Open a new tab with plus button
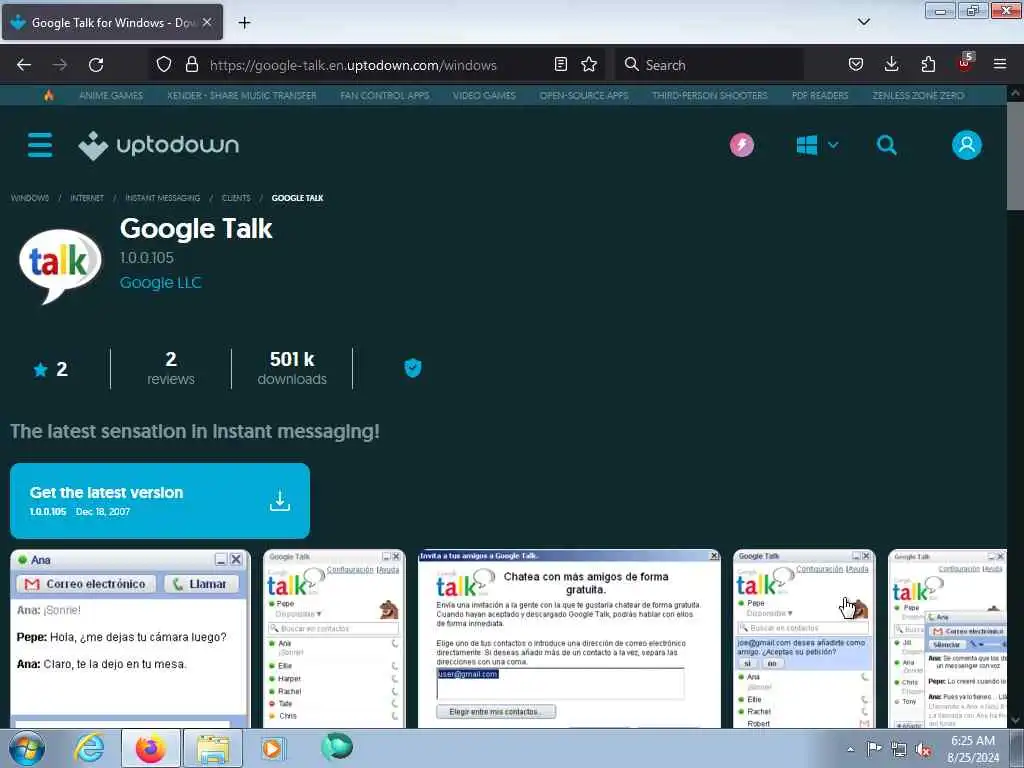 [x=244, y=23]
